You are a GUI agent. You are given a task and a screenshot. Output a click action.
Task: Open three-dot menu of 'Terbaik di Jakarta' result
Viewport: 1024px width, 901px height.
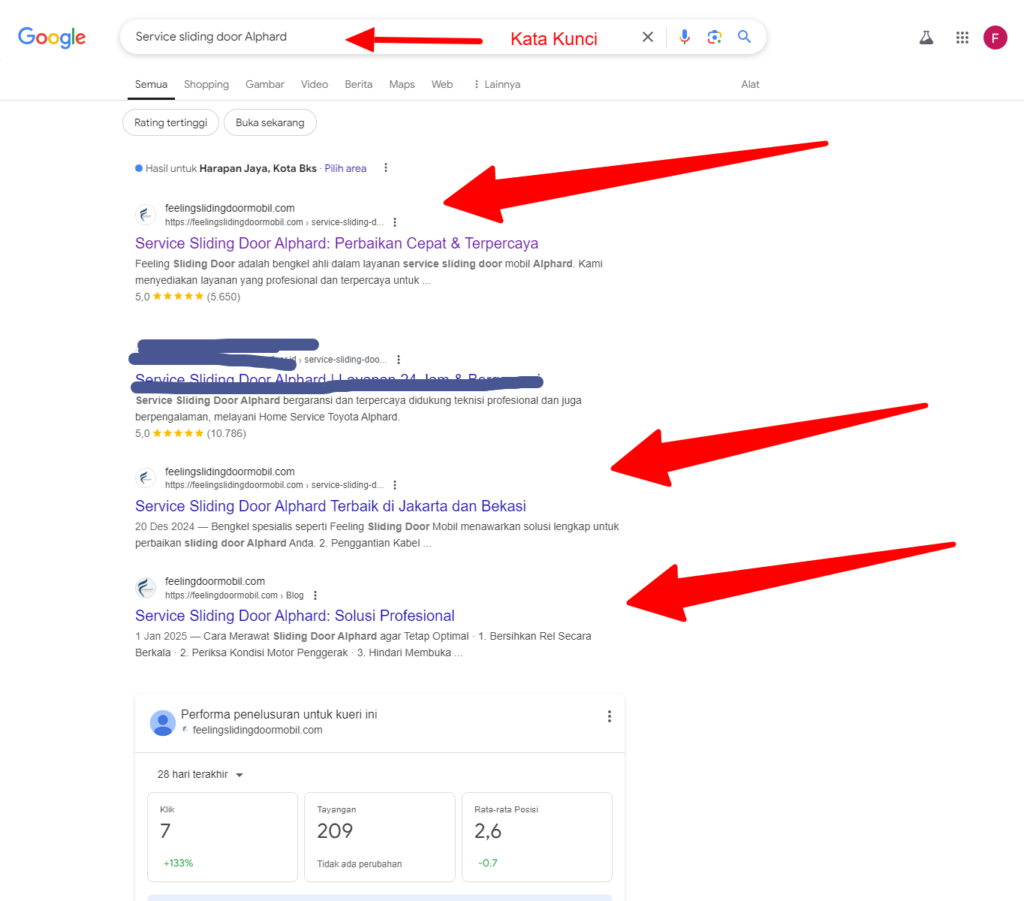[x=394, y=485]
